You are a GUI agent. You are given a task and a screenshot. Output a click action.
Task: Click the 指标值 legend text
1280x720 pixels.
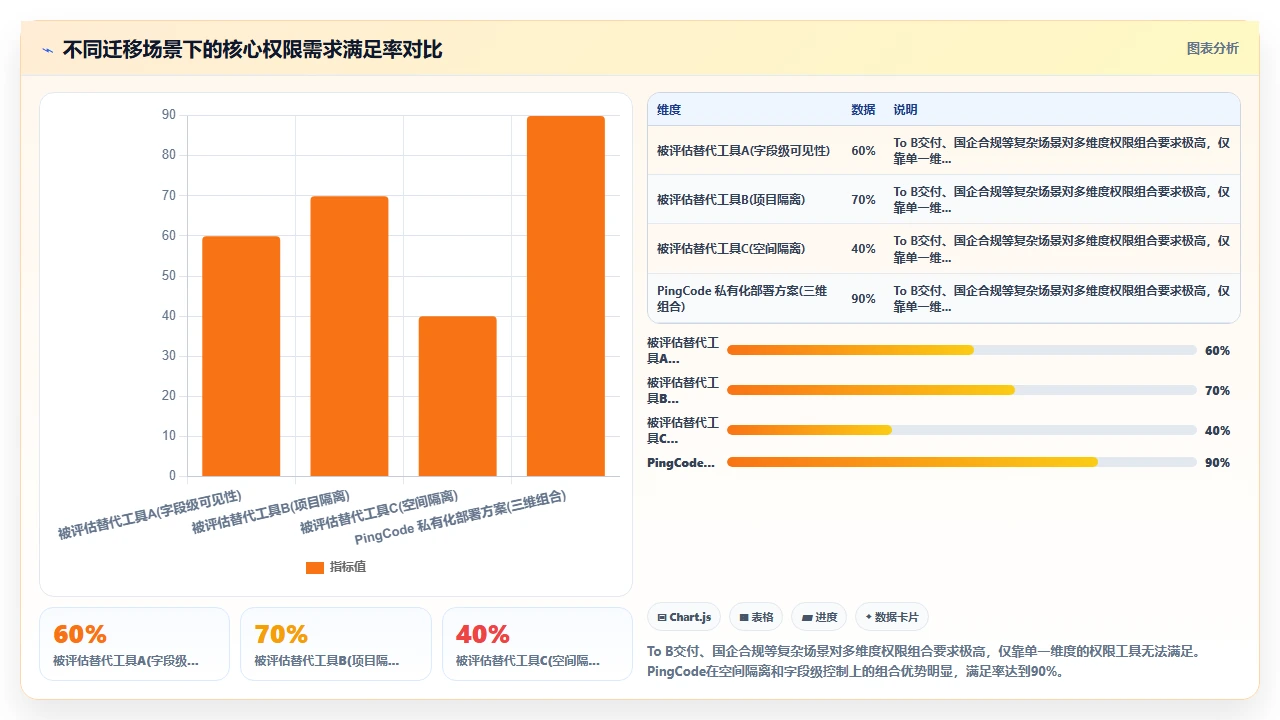(x=348, y=567)
